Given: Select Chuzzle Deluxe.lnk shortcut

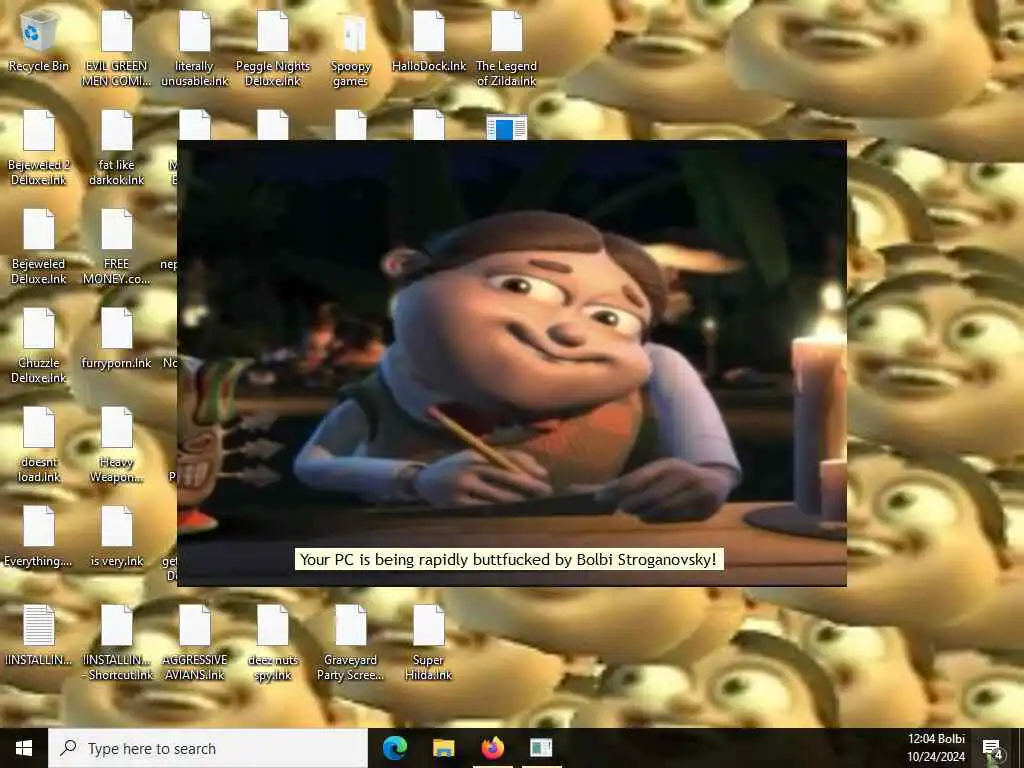Looking at the screenshot, I should (x=39, y=347).
